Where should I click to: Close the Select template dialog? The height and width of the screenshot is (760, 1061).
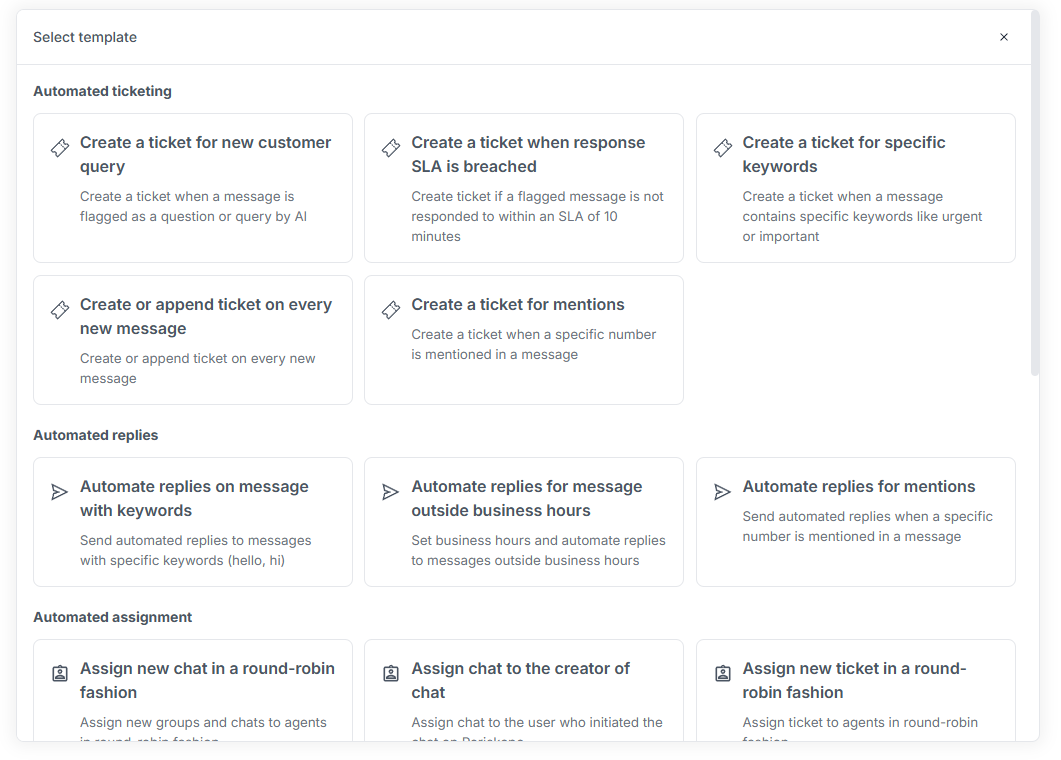click(x=1003, y=37)
